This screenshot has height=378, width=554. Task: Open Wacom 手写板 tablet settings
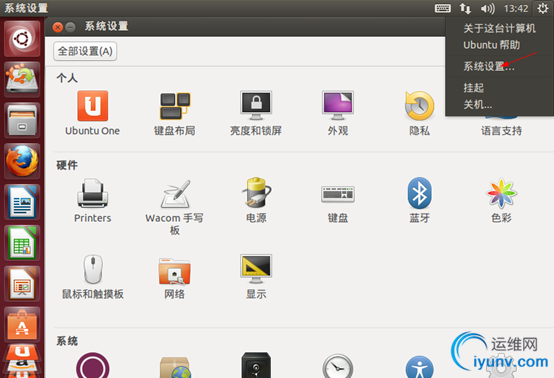click(175, 207)
